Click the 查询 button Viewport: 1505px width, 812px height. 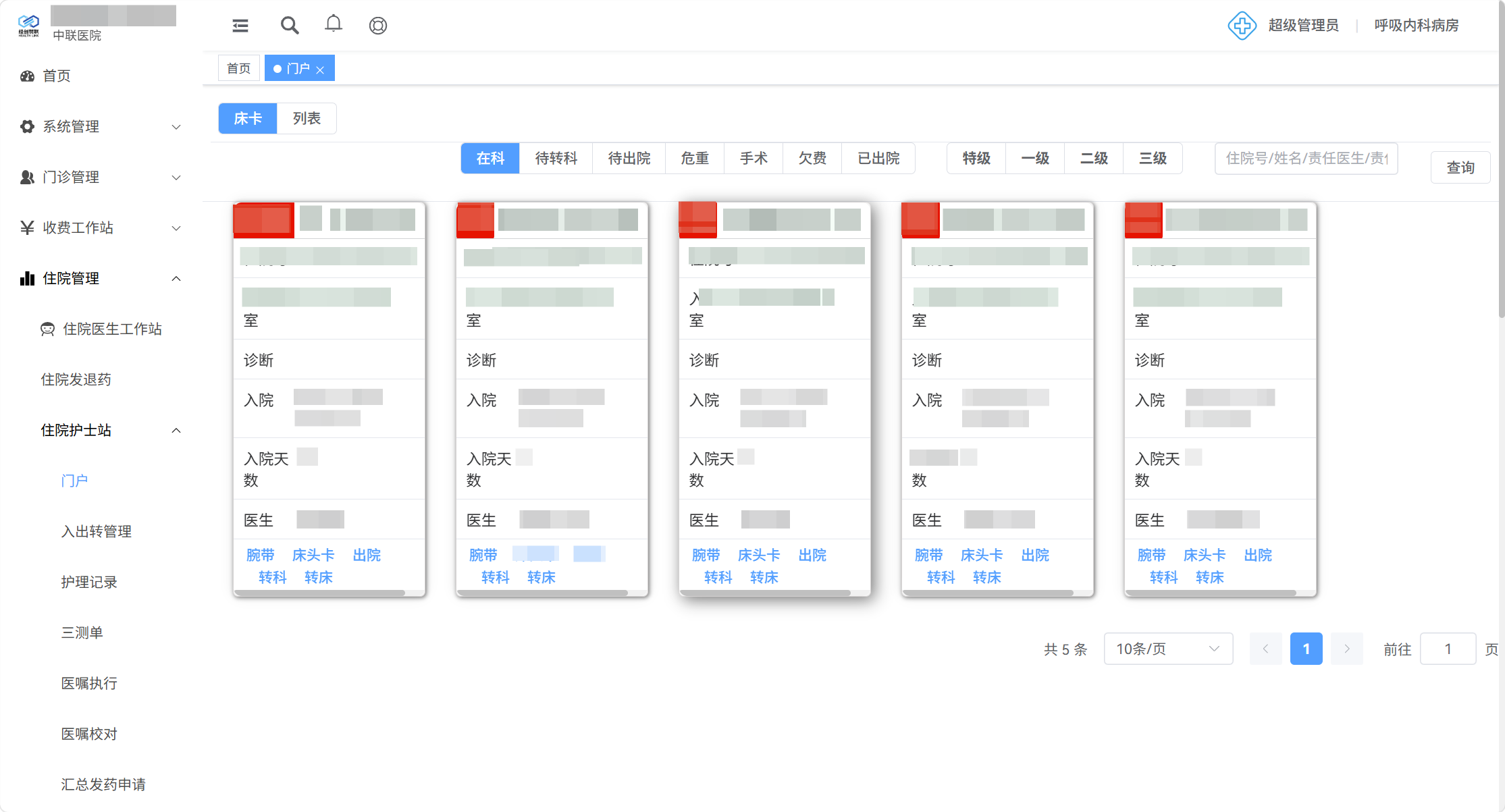(x=1460, y=167)
